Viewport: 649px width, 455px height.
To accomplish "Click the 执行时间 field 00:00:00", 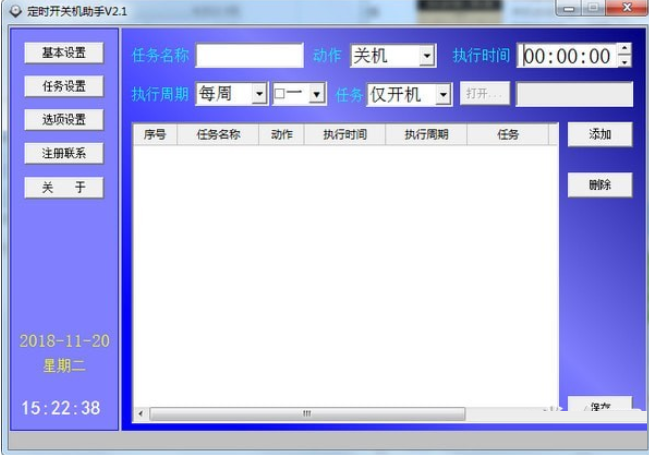I will (x=567, y=56).
